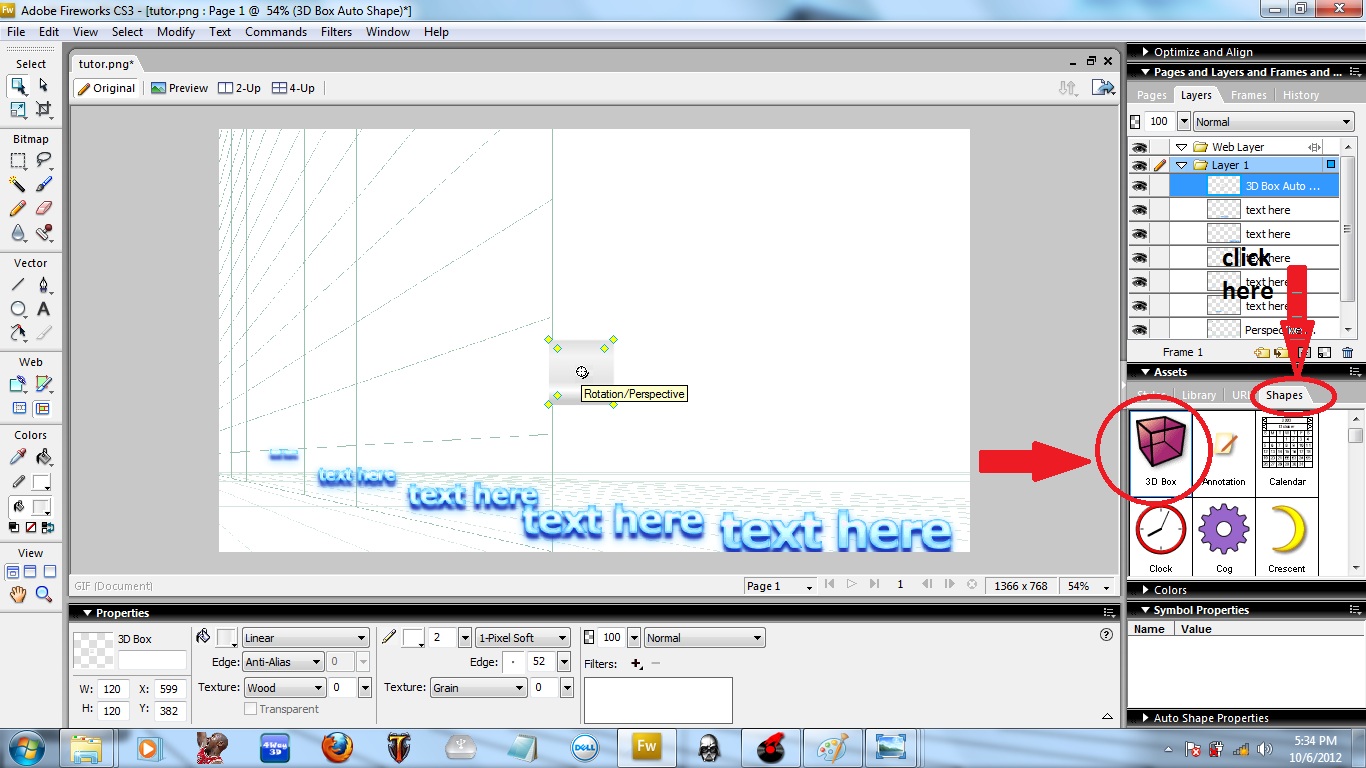Select the Lasso tool in Bitmap section
1366x768 pixels.
click(46, 160)
